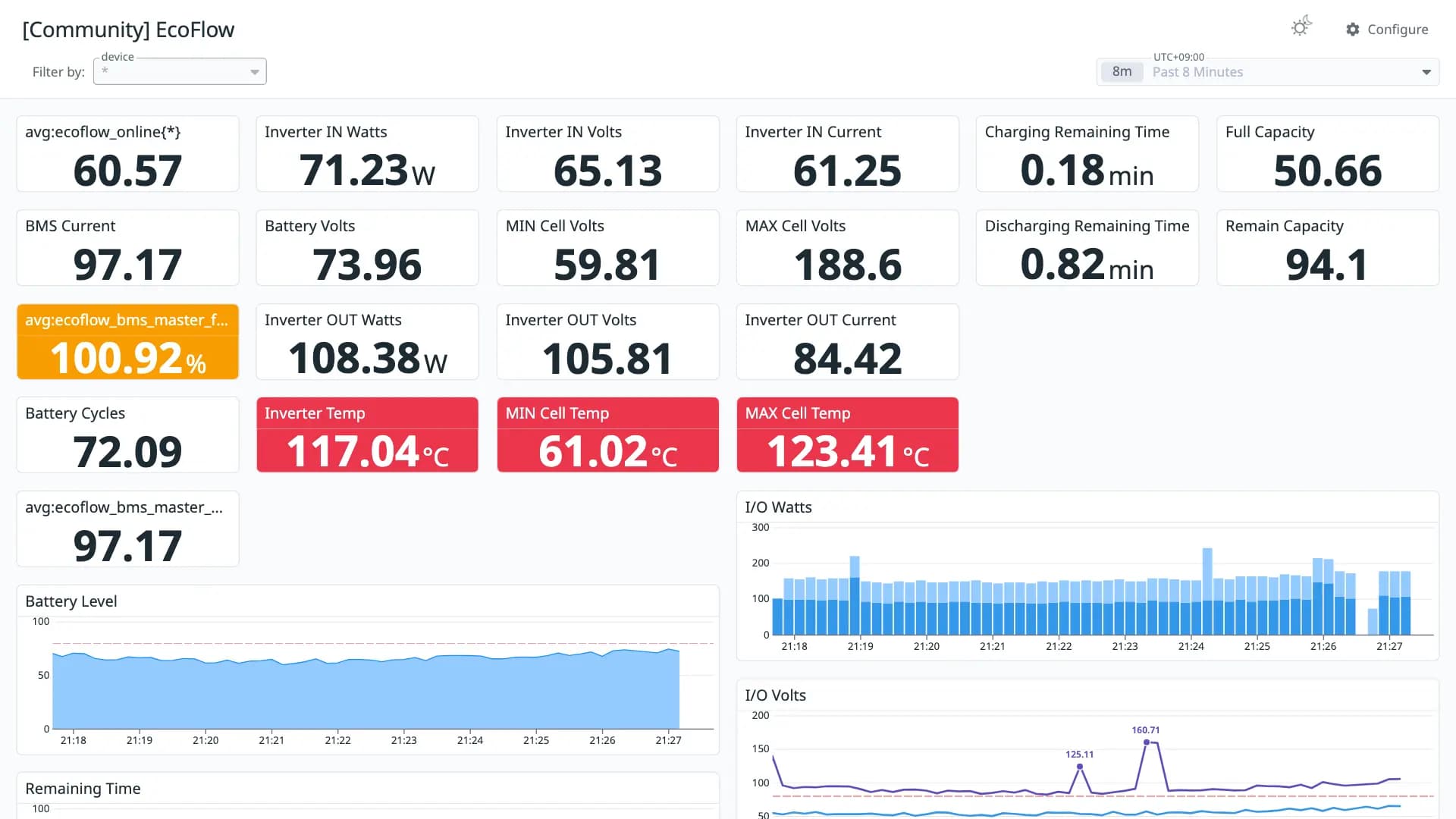Click the avg:ecoflow_online{*} value 60.57
Viewport: 1456px width, 819px height.
(x=127, y=171)
